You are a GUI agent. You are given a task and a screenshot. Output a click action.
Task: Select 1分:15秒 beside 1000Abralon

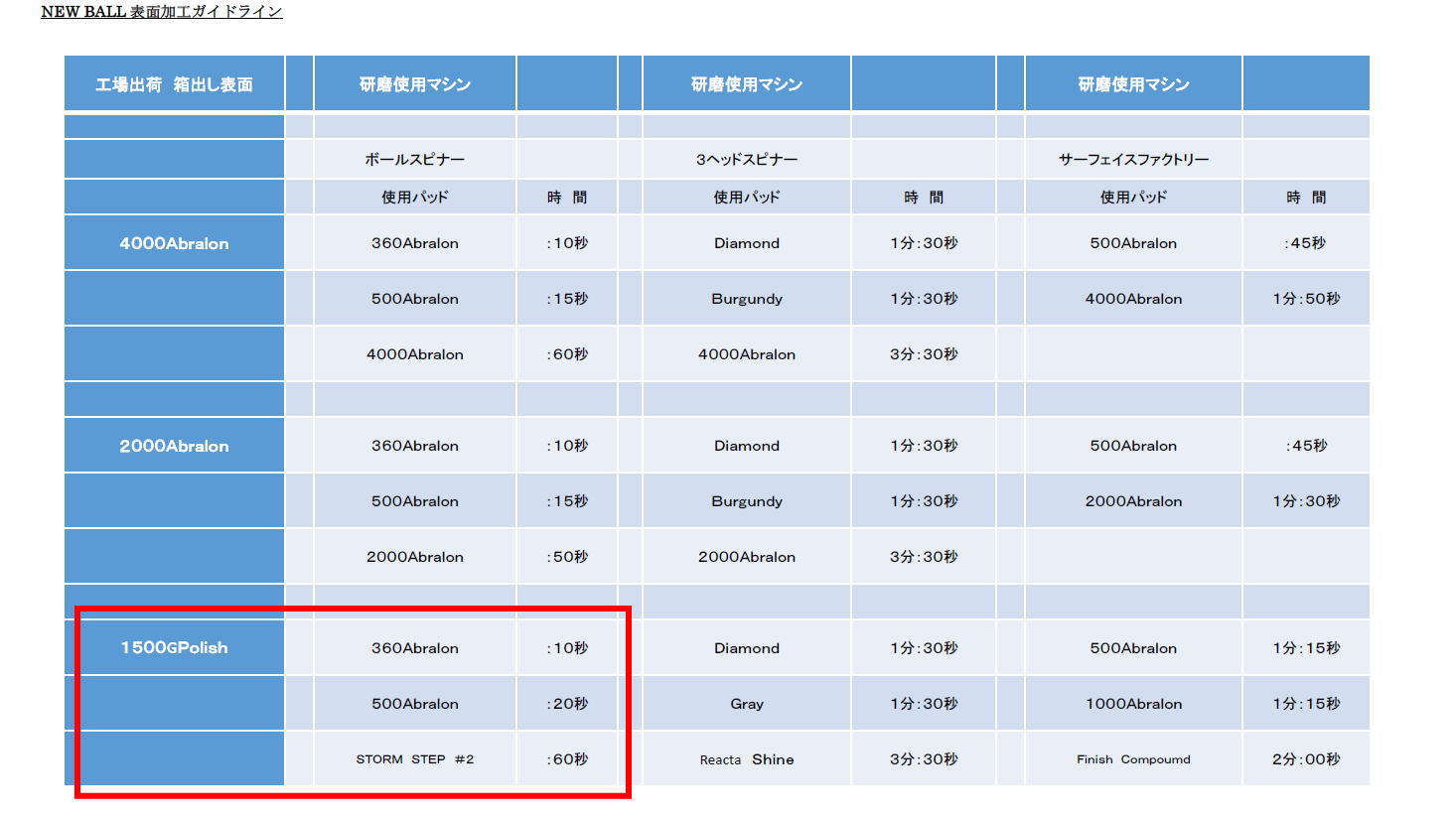tap(1306, 704)
